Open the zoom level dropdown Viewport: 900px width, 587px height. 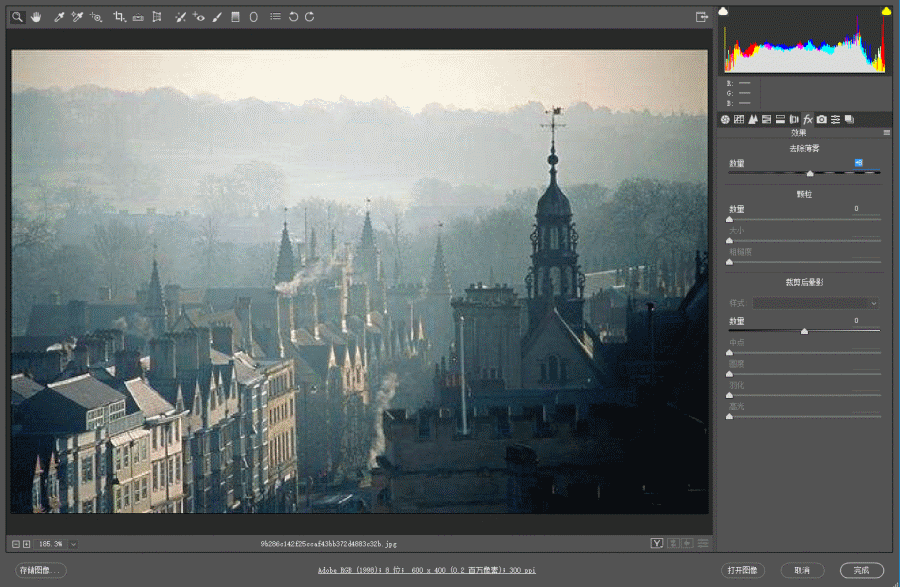tap(73, 544)
